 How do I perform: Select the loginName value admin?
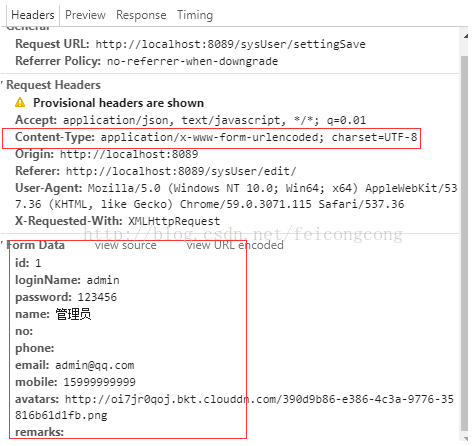pyautogui.click(x=103, y=280)
